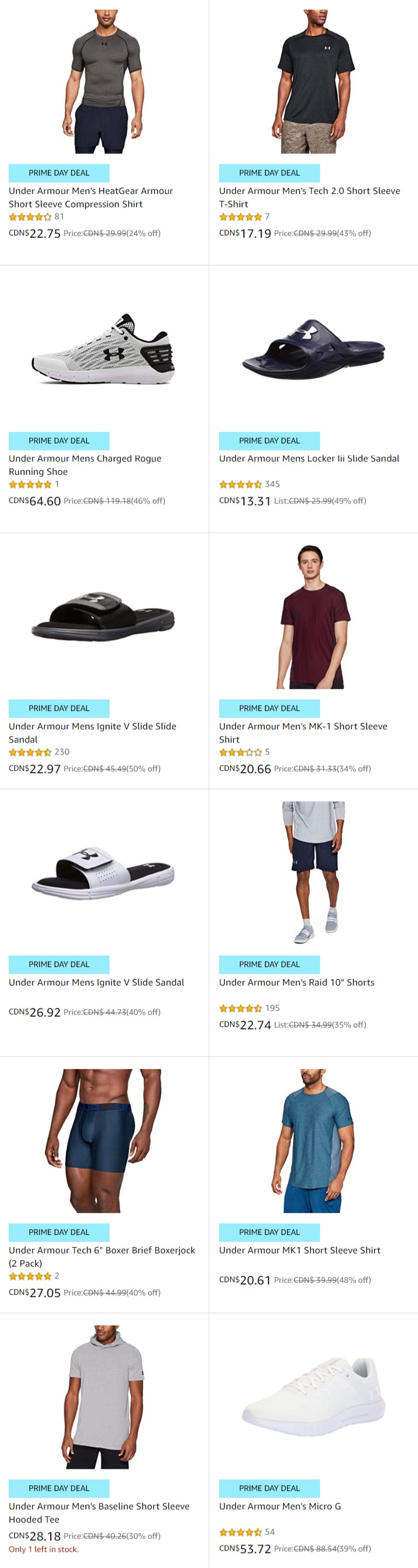Open Tech 6" Boxer Brief Boxerjock title link
Viewport: 418px width, 1568px height.
101,1257
